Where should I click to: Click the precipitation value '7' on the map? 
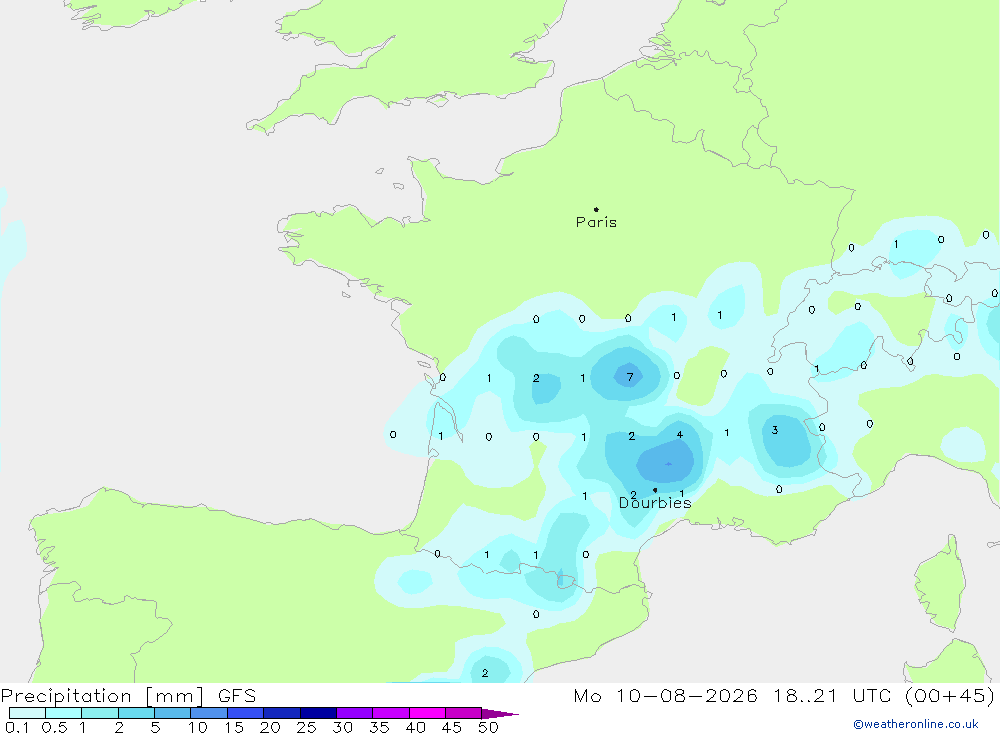click(630, 377)
